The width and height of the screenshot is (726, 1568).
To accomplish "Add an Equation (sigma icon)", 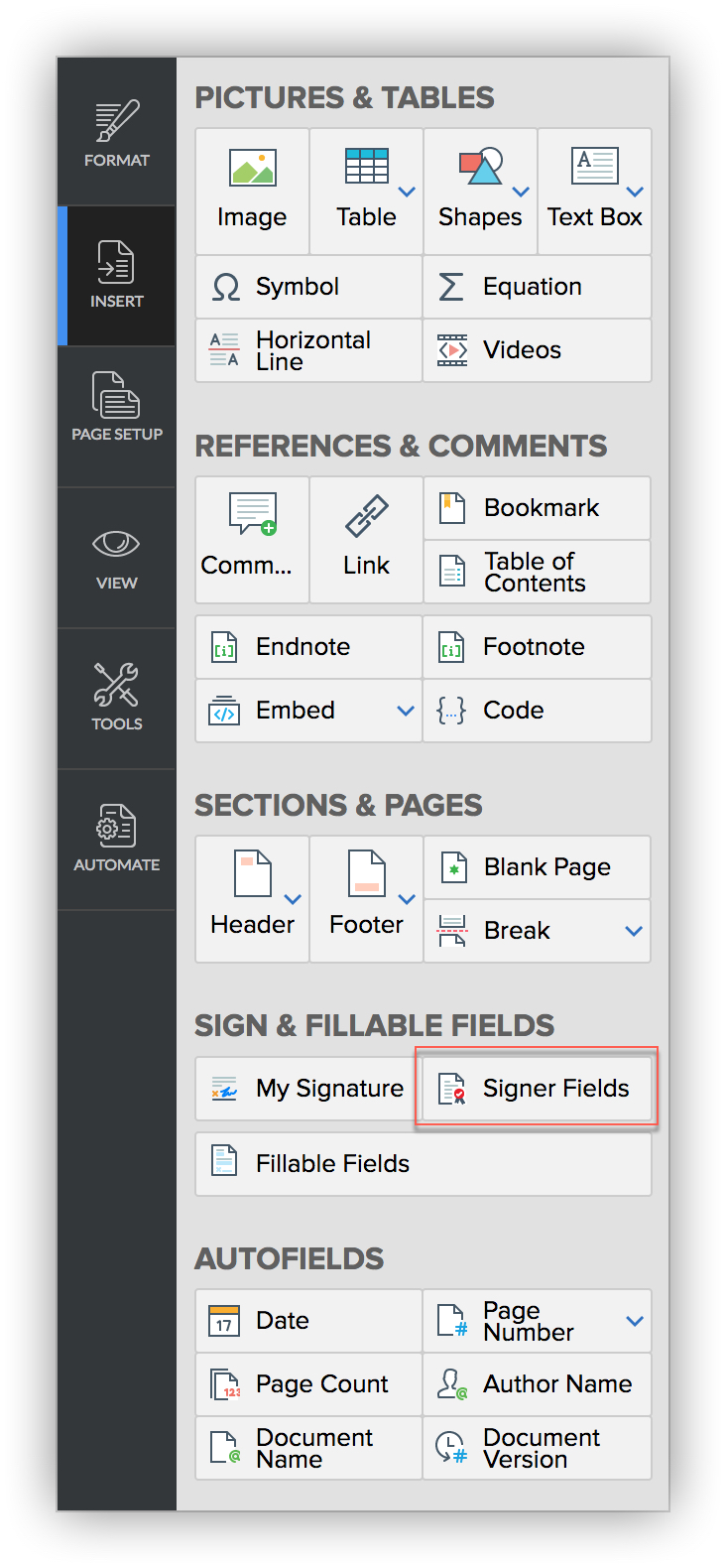I will click(x=538, y=287).
